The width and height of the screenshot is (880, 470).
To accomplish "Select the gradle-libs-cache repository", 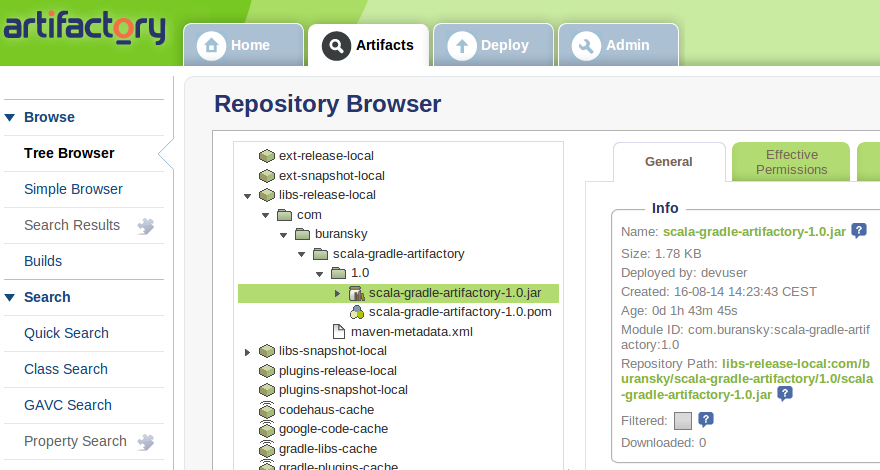I will (x=328, y=449).
